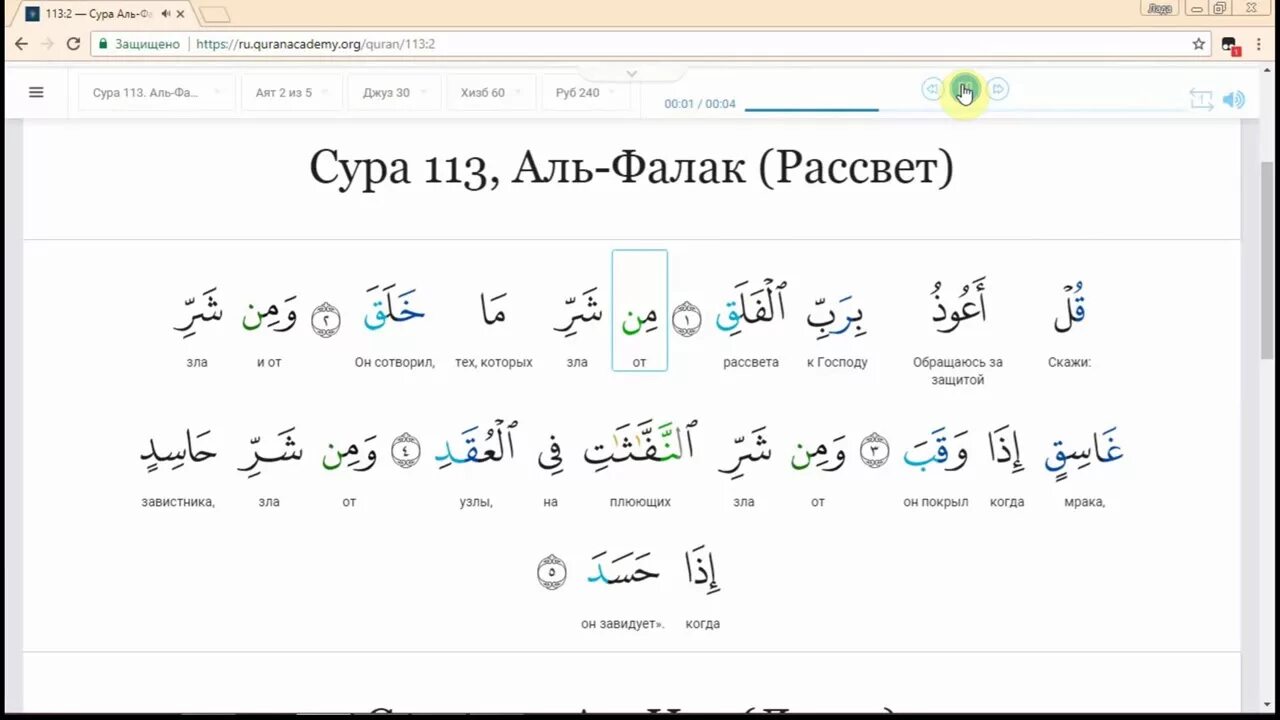Image resolution: width=1280 pixels, height=720 pixels.
Task: Click ayah number 1 marker
Action: point(687,319)
